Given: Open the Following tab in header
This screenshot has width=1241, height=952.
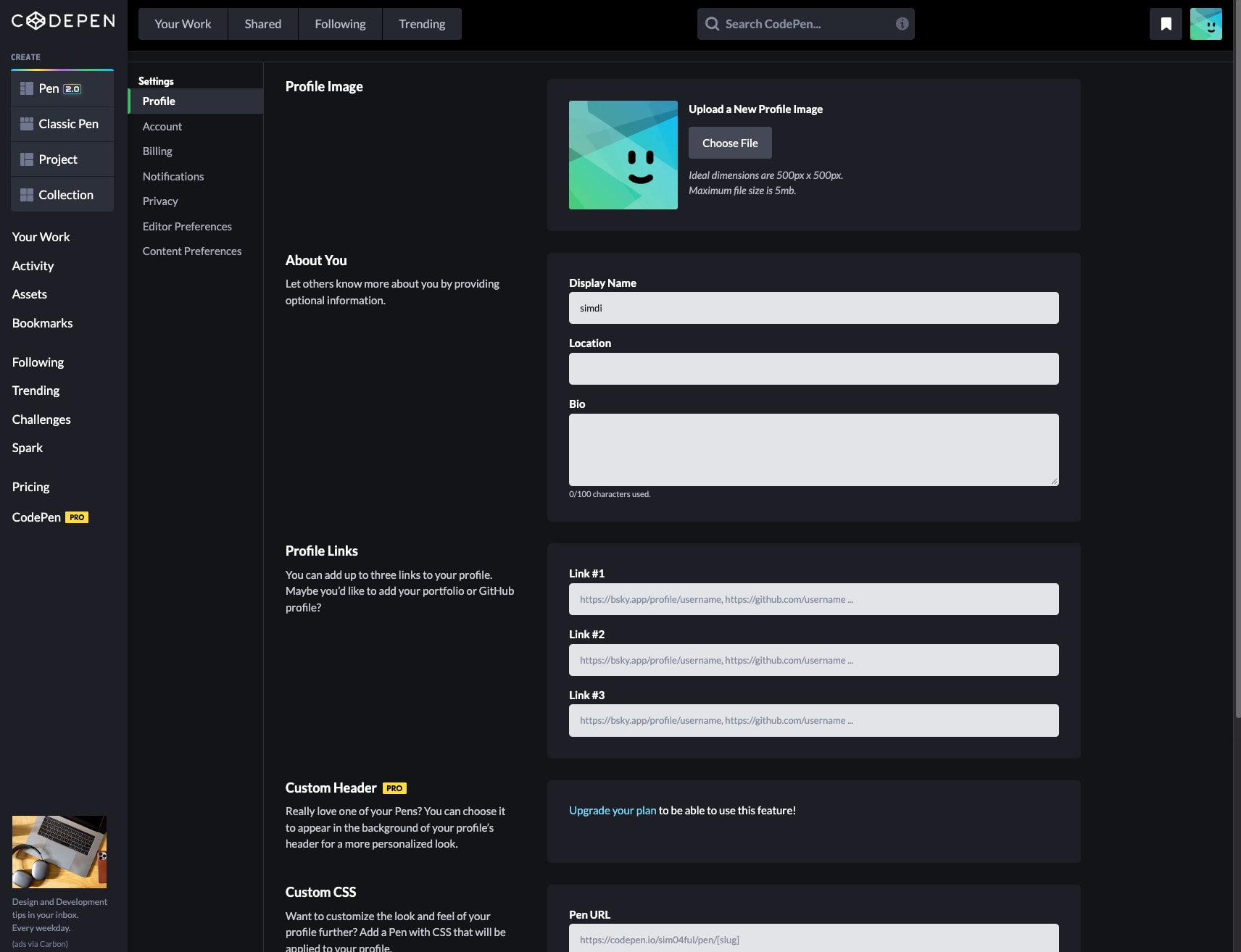Looking at the screenshot, I should tap(340, 24).
